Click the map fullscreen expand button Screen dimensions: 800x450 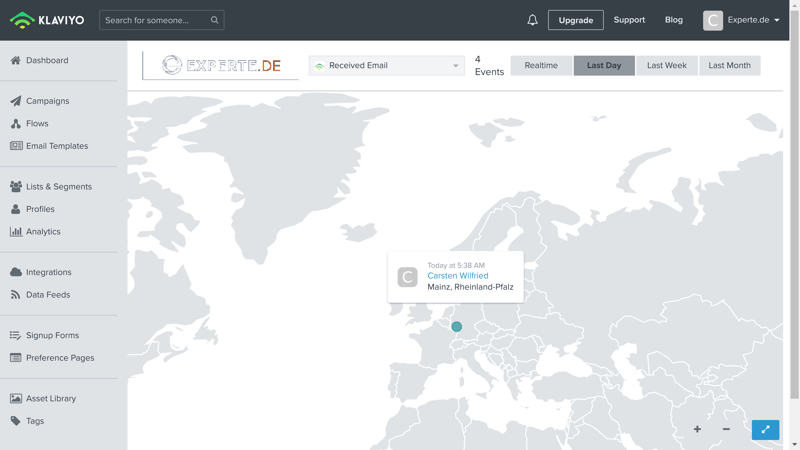765,429
